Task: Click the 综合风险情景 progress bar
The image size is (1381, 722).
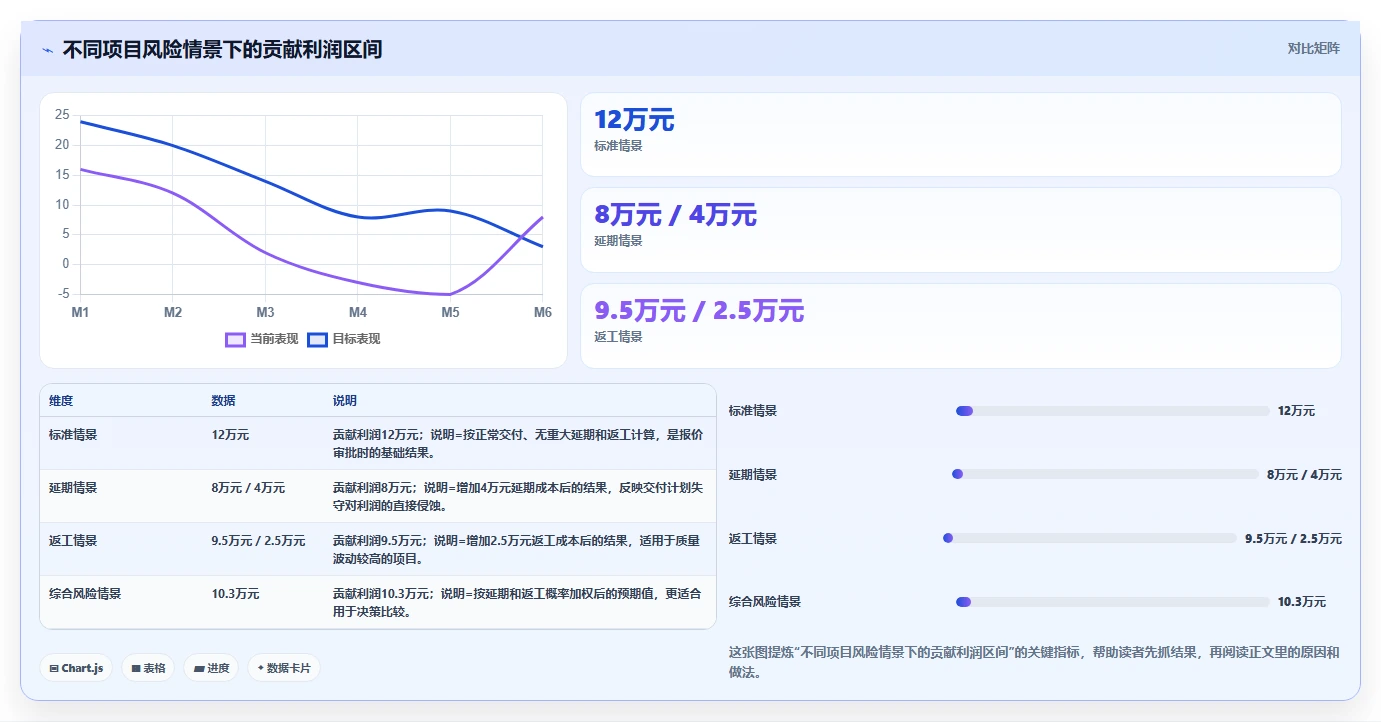Action: coord(1112,602)
